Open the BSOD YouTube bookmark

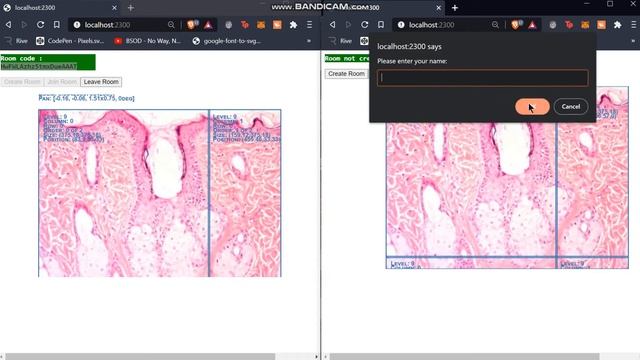point(148,41)
